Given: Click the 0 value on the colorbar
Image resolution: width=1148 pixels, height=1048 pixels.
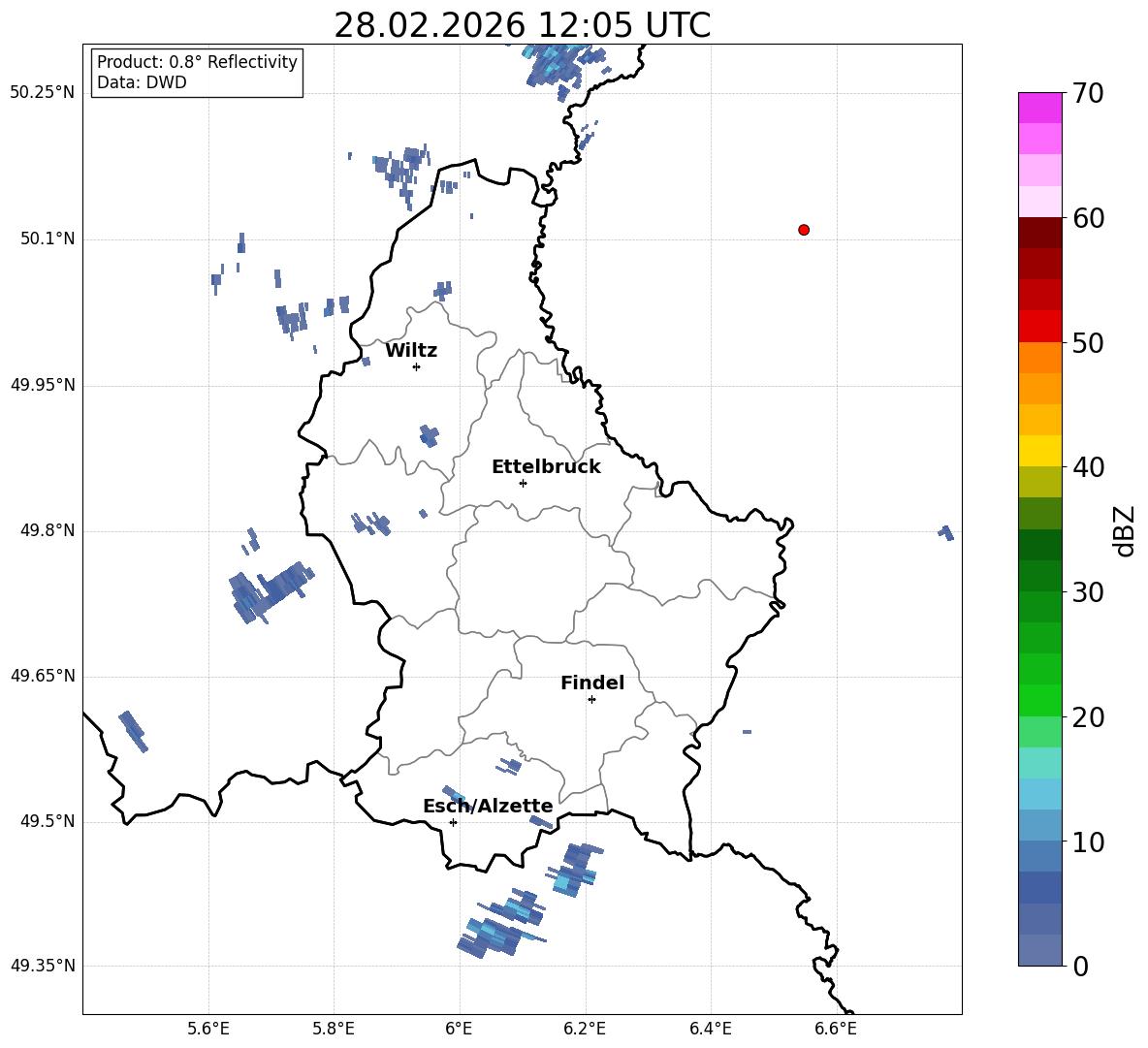Looking at the screenshot, I should click(x=1080, y=966).
